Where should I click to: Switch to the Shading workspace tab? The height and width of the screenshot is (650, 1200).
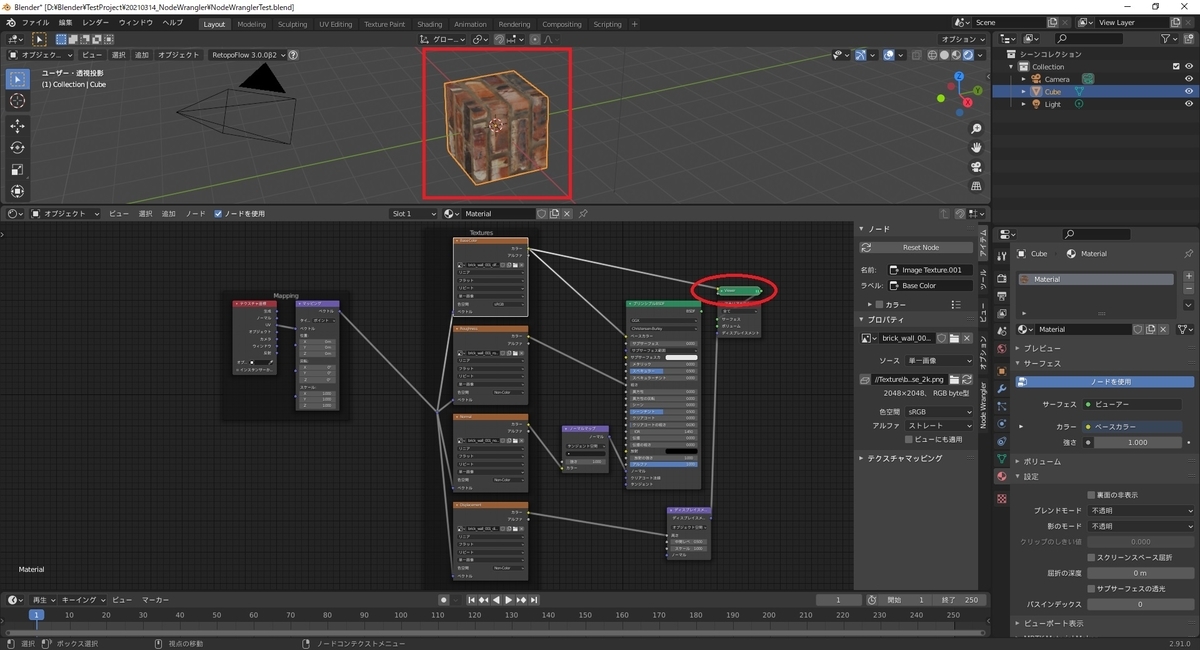430,24
